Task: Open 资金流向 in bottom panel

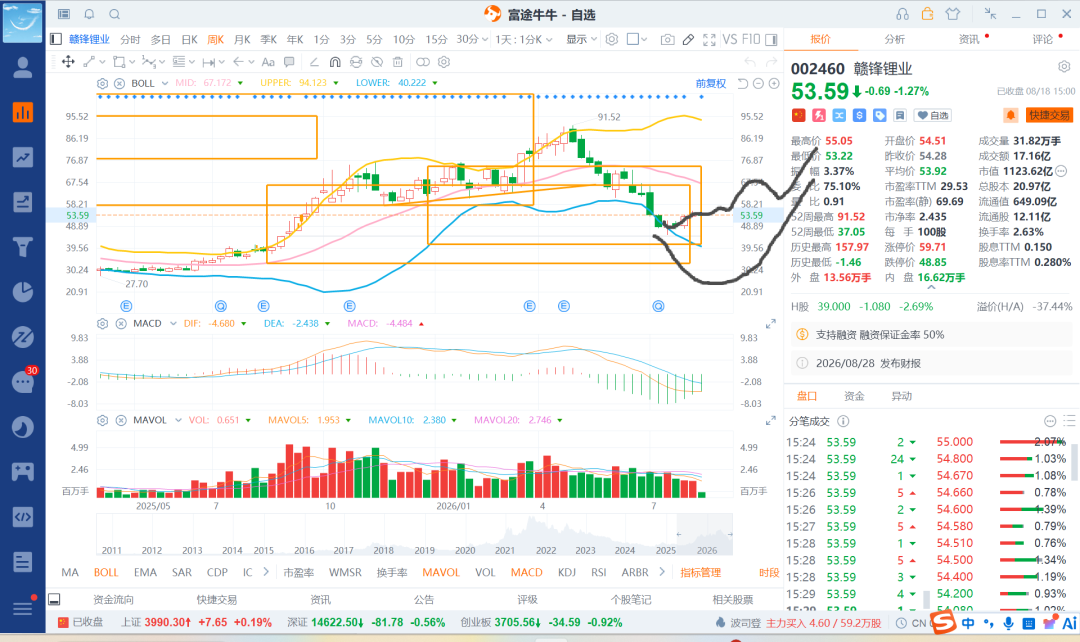Action: click(114, 599)
